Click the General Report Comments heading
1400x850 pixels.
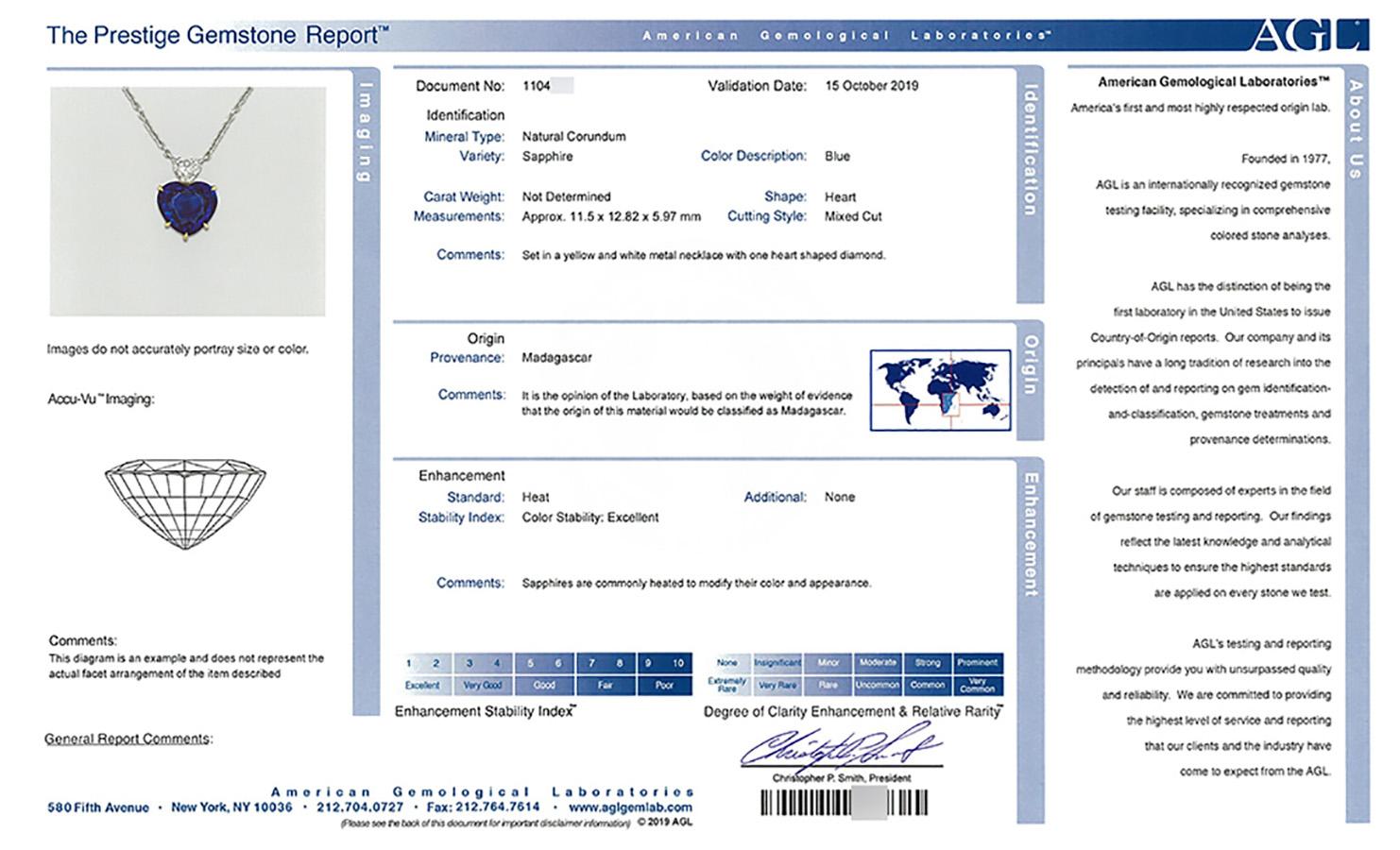click(x=128, y=739)
